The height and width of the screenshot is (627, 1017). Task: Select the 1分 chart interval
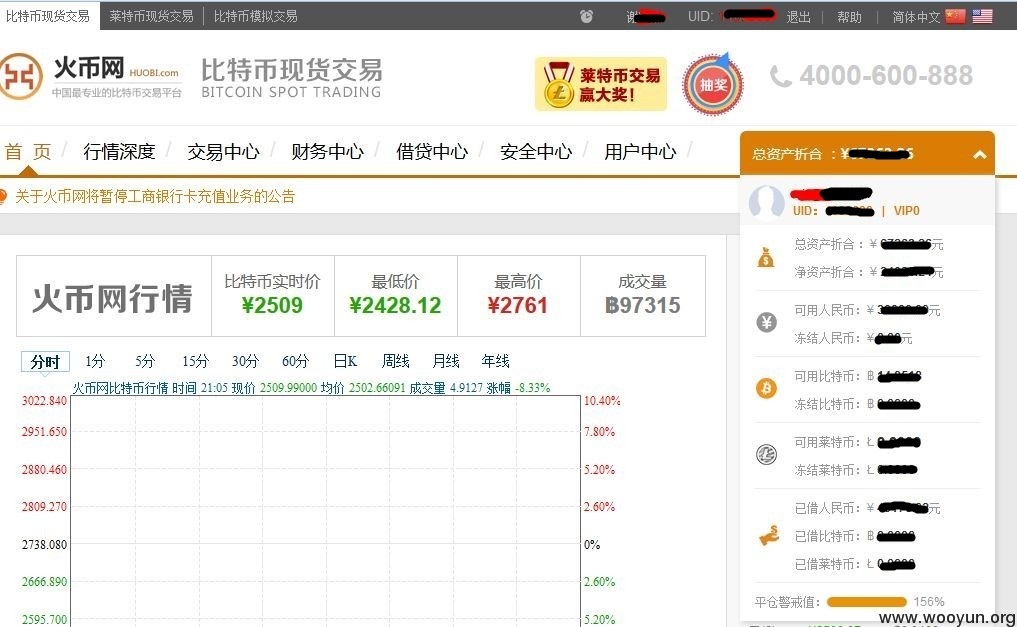95,361
